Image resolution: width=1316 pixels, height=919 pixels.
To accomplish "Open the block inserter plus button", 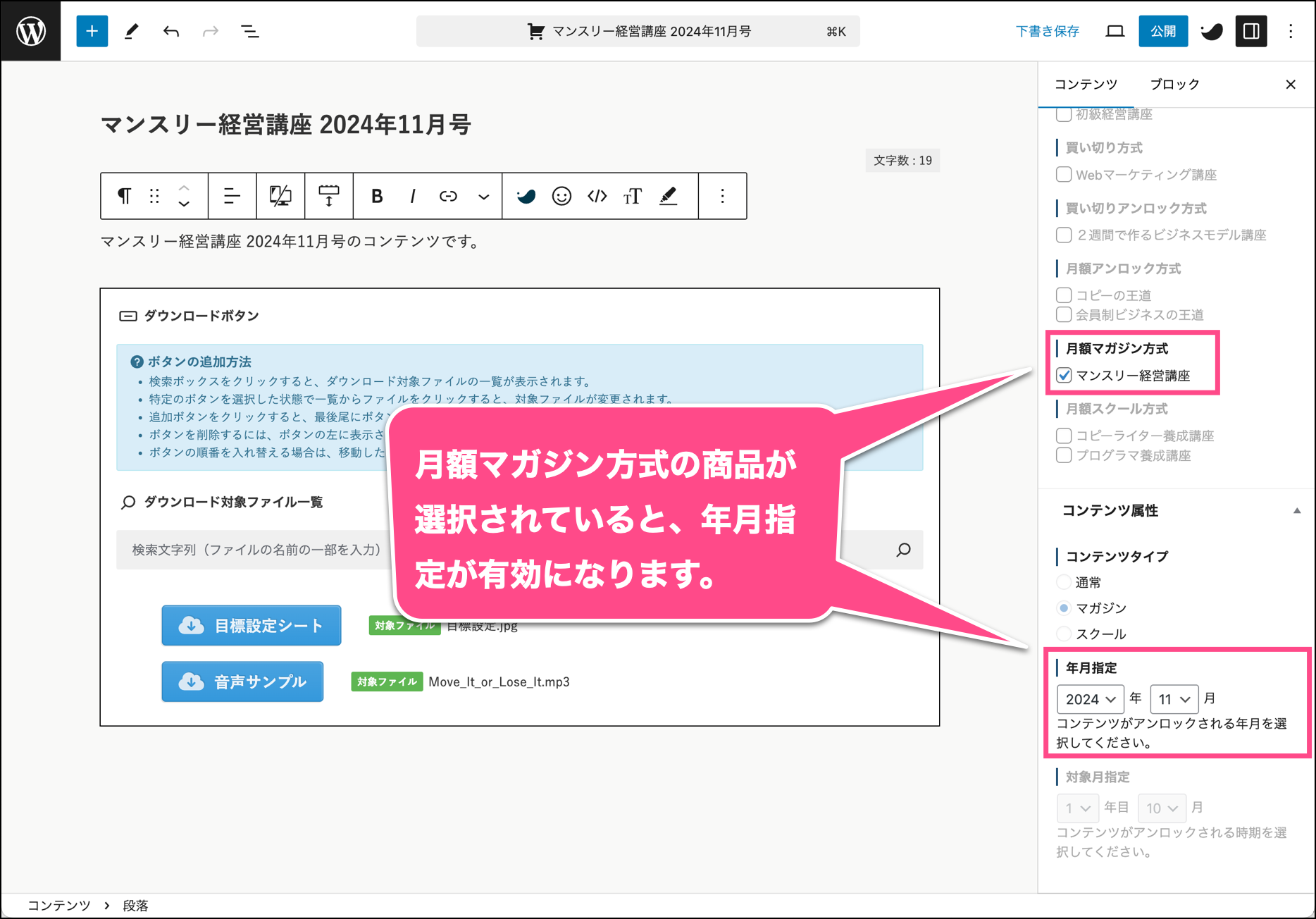I will click(x=92, y=31).
